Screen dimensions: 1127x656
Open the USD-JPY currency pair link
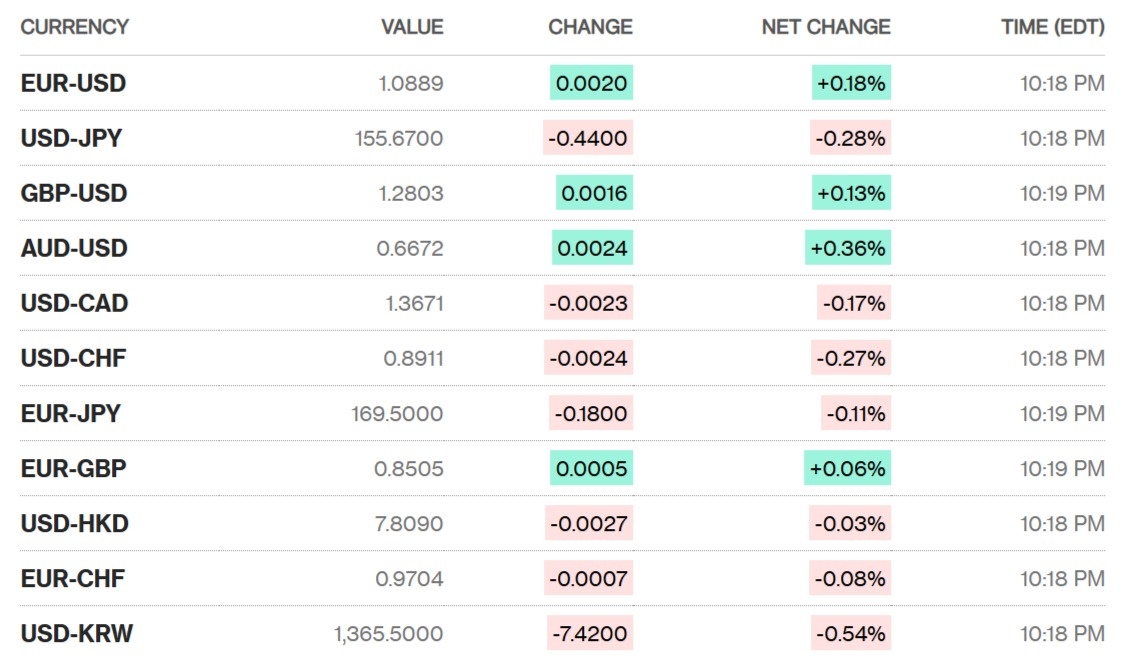pos(71,138)
